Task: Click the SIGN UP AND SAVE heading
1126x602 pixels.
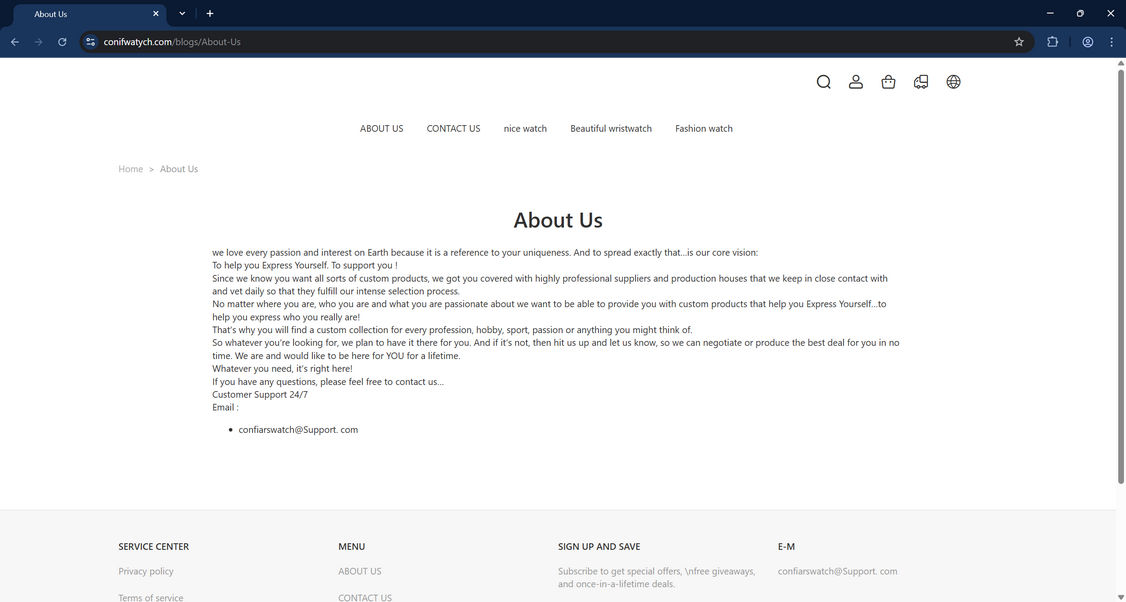Action: (599, 547)
